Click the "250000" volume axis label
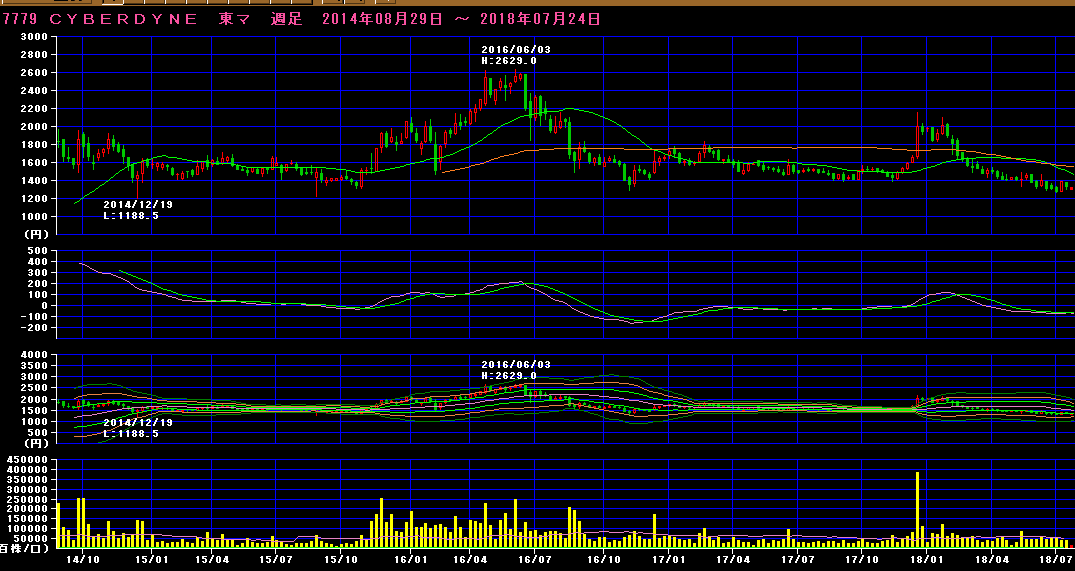Screen dimensions: 1075x571 tap(27, 499)
